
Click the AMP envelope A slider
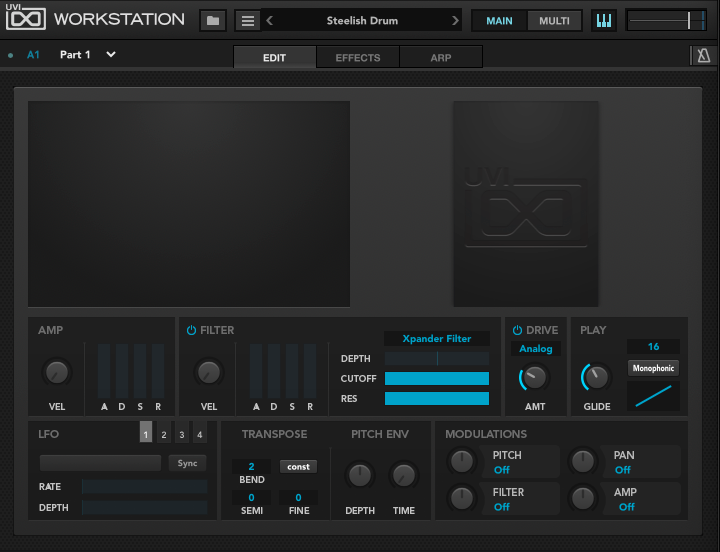click(104, 371)
